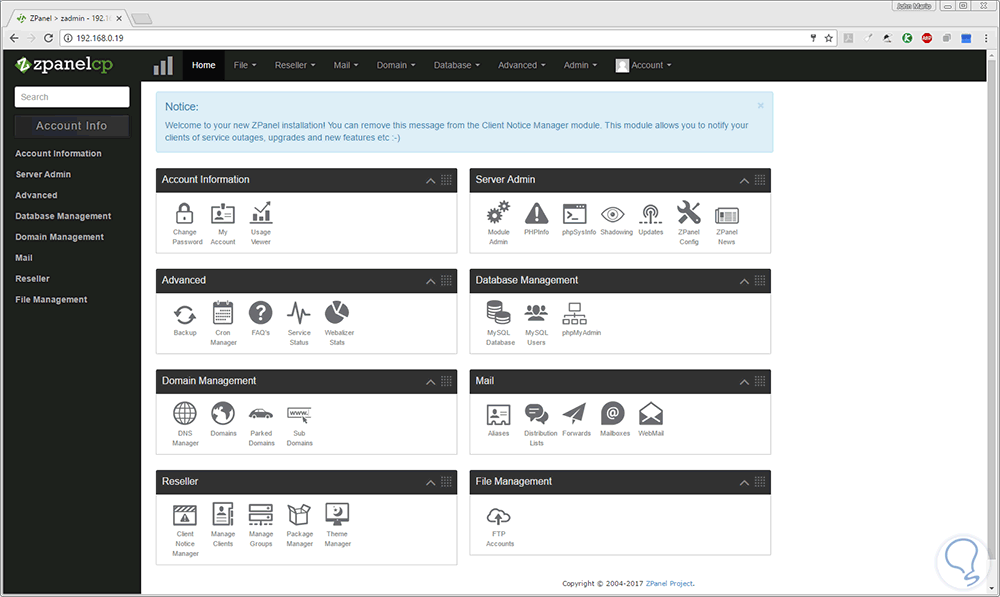Open the mail Forwards paper plane icon

click(x=574, y=414)
